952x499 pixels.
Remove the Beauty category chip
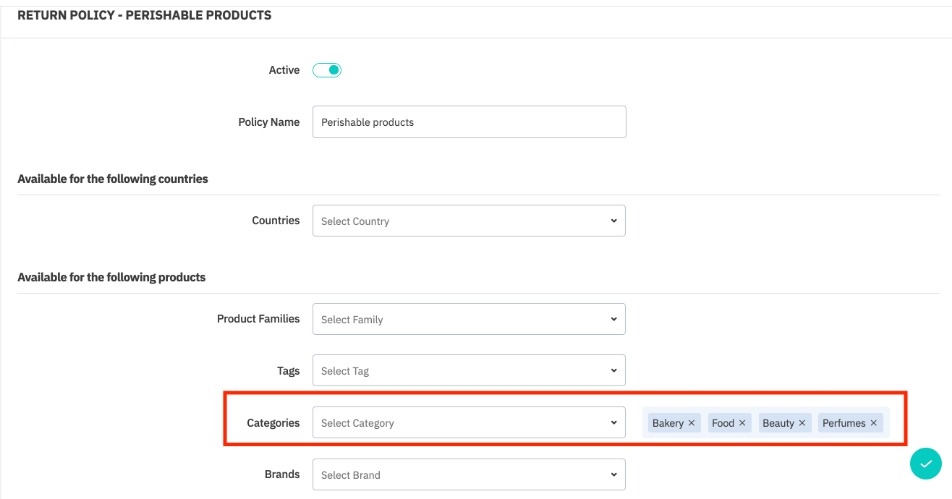pyautogui.click(x=802, y=423)
